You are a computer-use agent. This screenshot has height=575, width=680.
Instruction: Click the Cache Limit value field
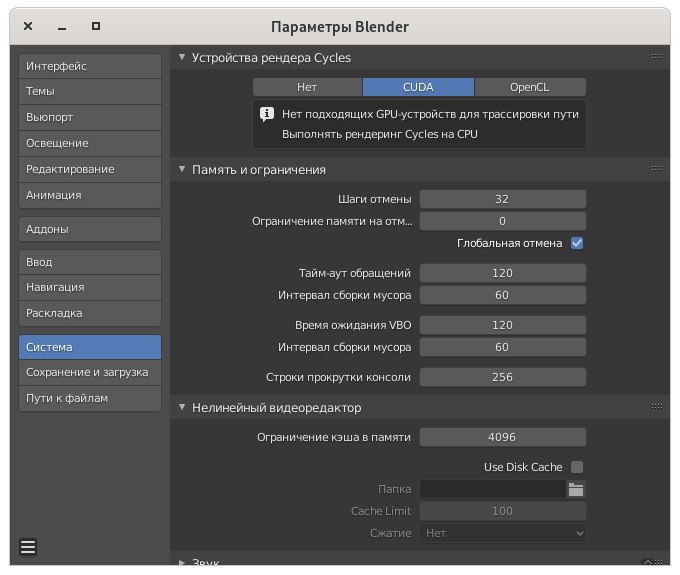pyautogui.click(x=503, y=511)
